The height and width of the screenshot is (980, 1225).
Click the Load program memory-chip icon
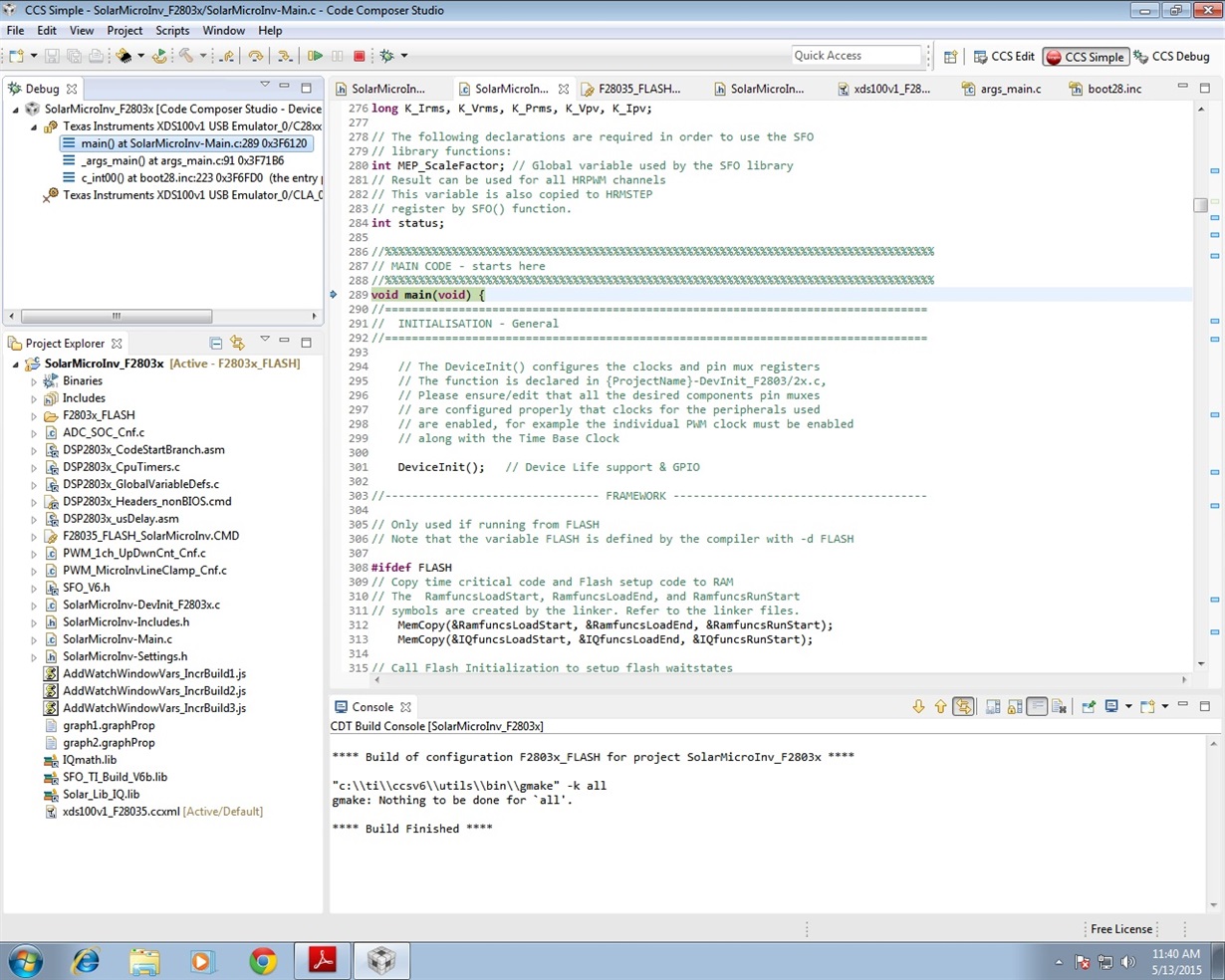[x=123, y=56]
